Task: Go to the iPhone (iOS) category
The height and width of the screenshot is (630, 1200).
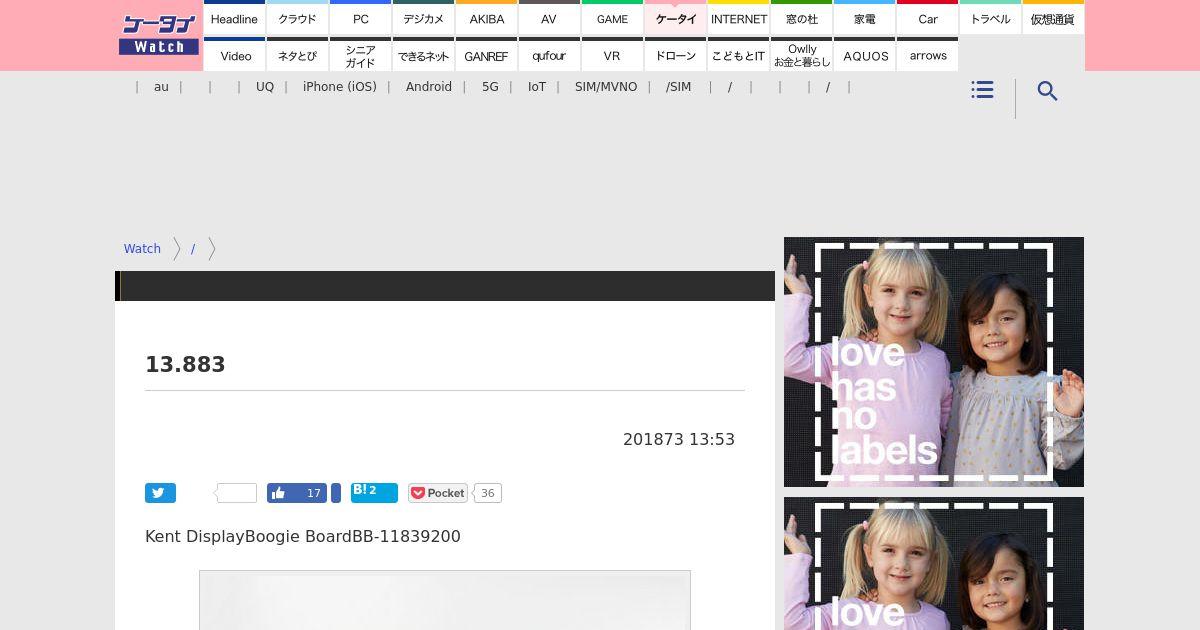Action: click(340, 87)
